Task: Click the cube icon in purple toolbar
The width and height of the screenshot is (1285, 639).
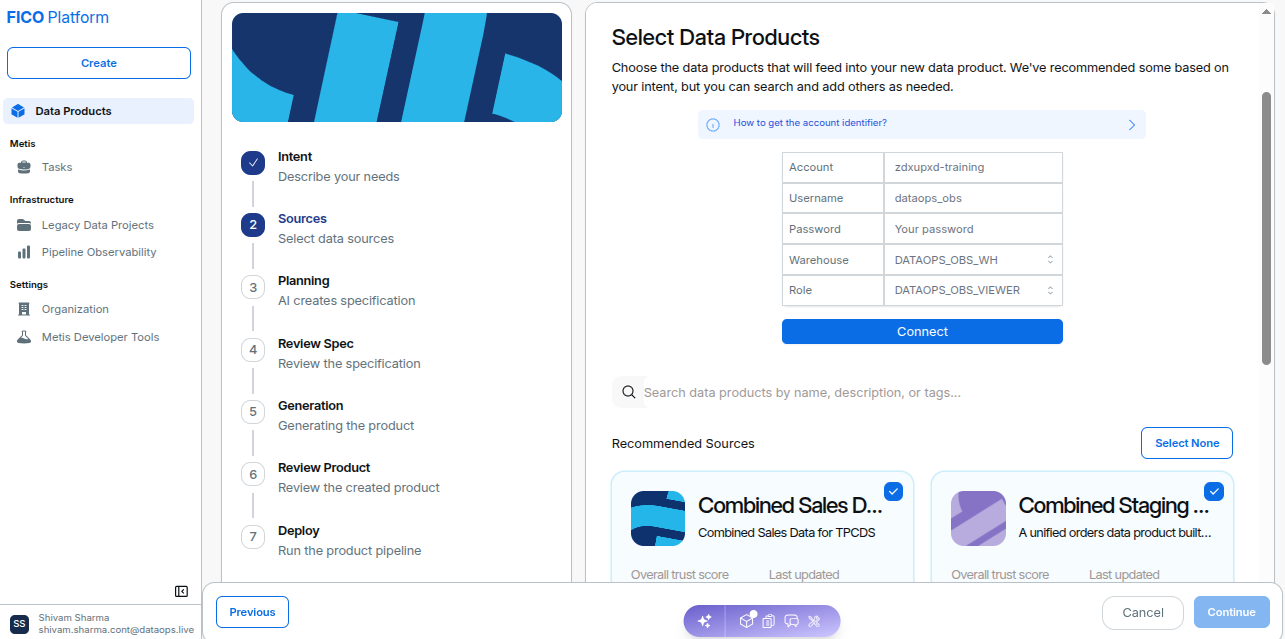Action: pyautogui.click(x=747, y=620)
